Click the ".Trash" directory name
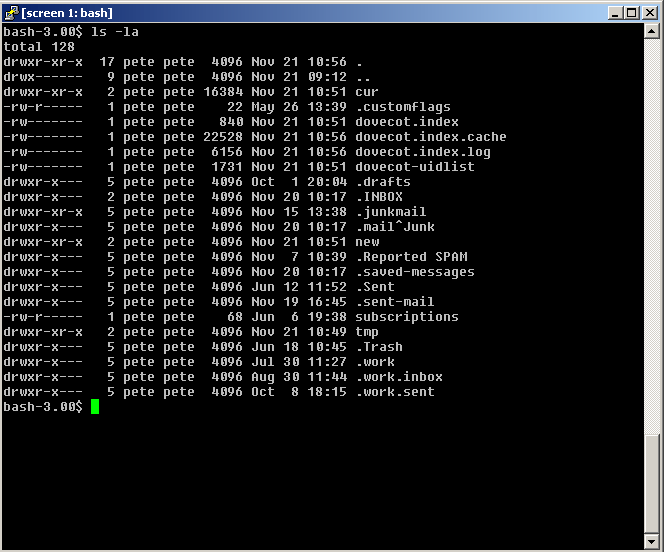 pos(379,347)
